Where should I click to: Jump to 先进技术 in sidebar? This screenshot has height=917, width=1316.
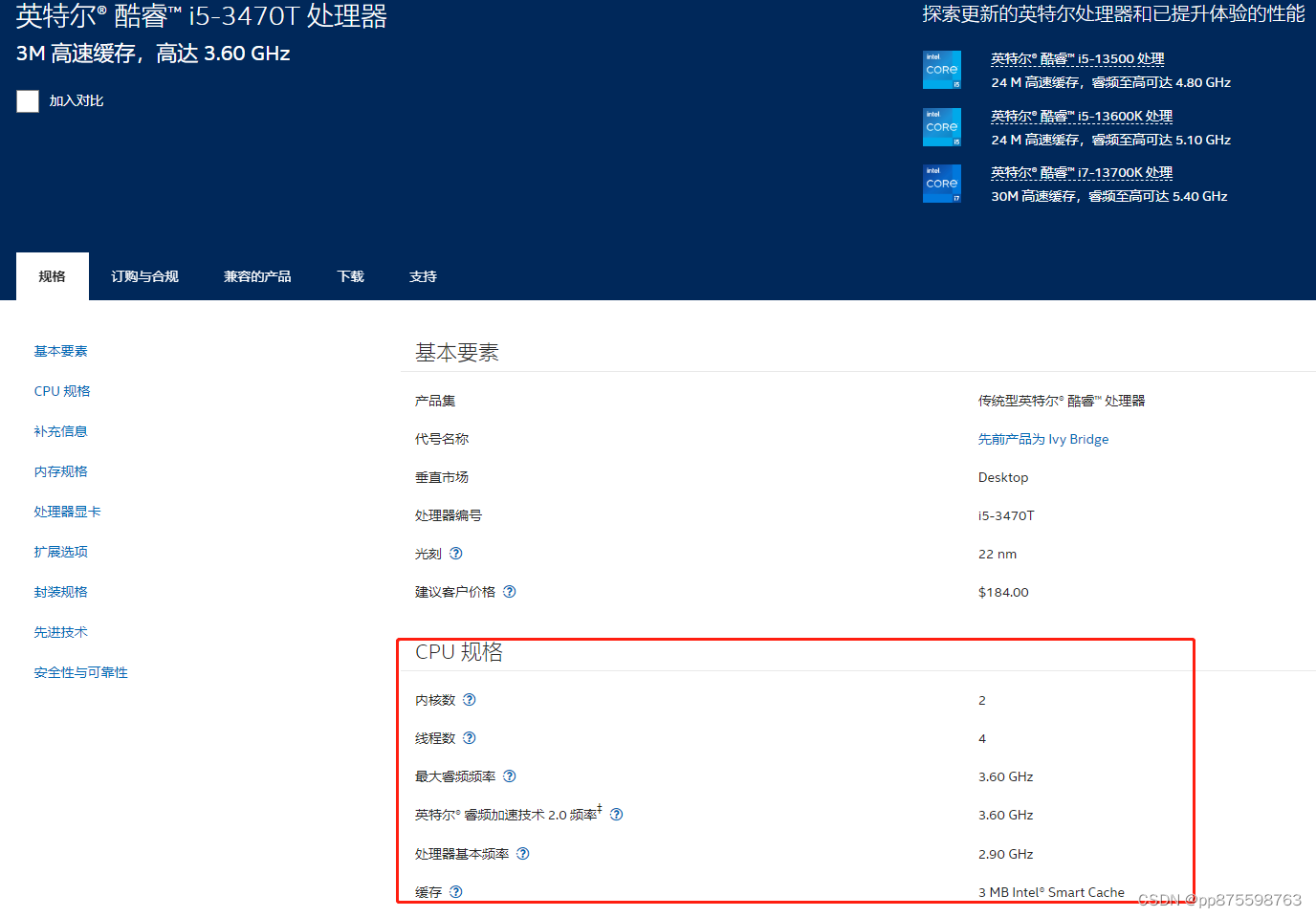click(x=61, y=632)
